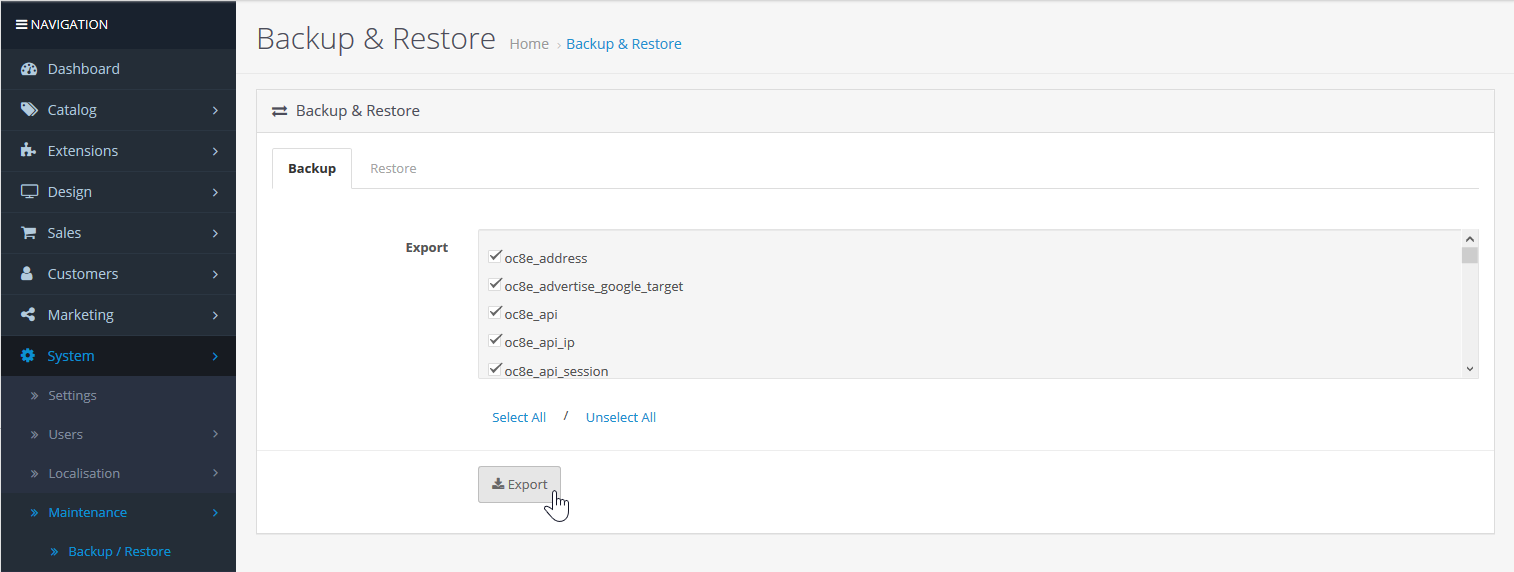Uncheck the oc8e_address table checkbox
This screenshot has width=1514, height=572.
pos(495,257)
